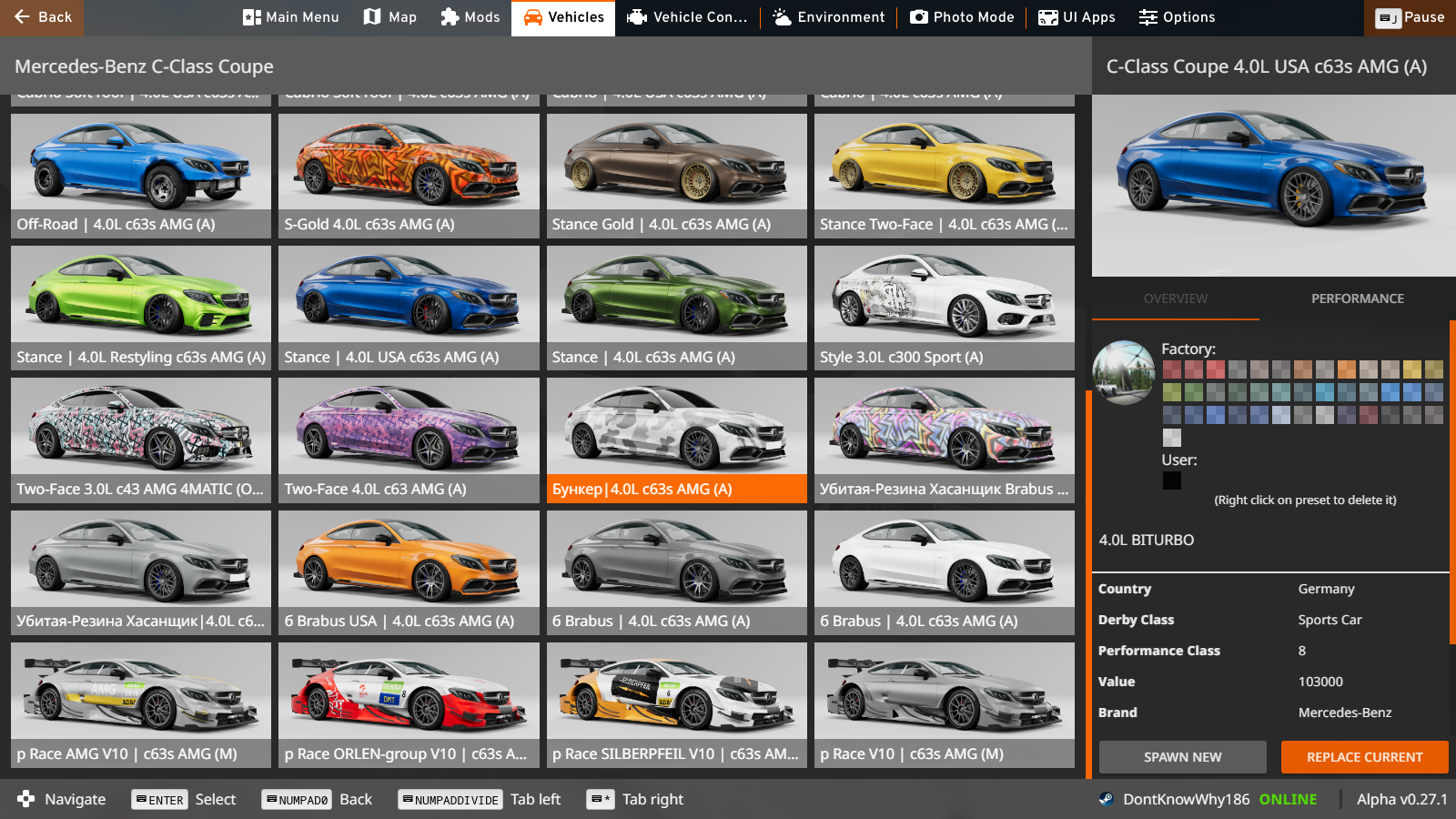Select the p Race ORLEN-group V10 tile
The image size is (1456, 819).
(x=409, y=705)
